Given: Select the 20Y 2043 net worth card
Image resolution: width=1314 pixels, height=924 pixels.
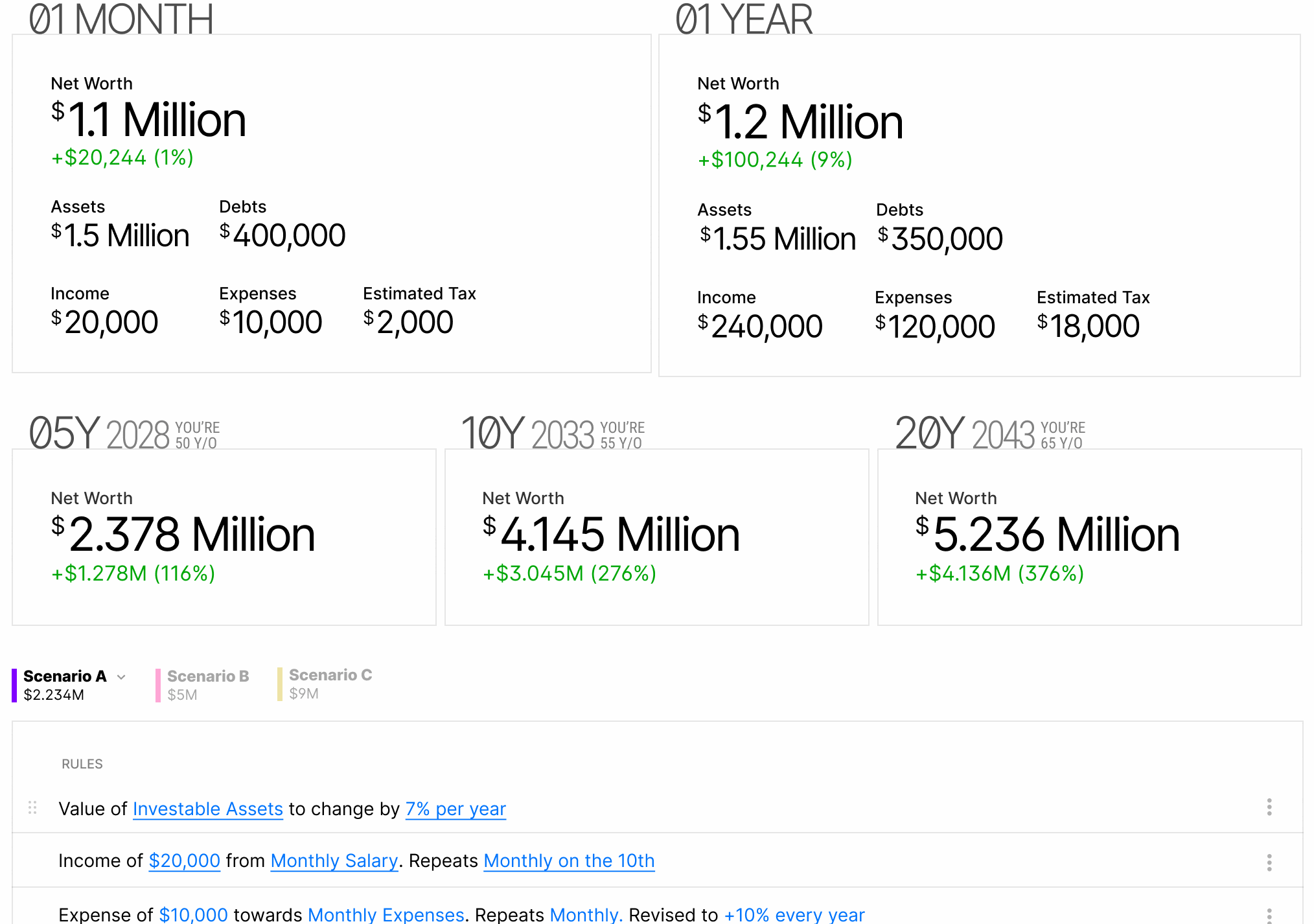Looking at the screenshot, I should coord(1090,537).
